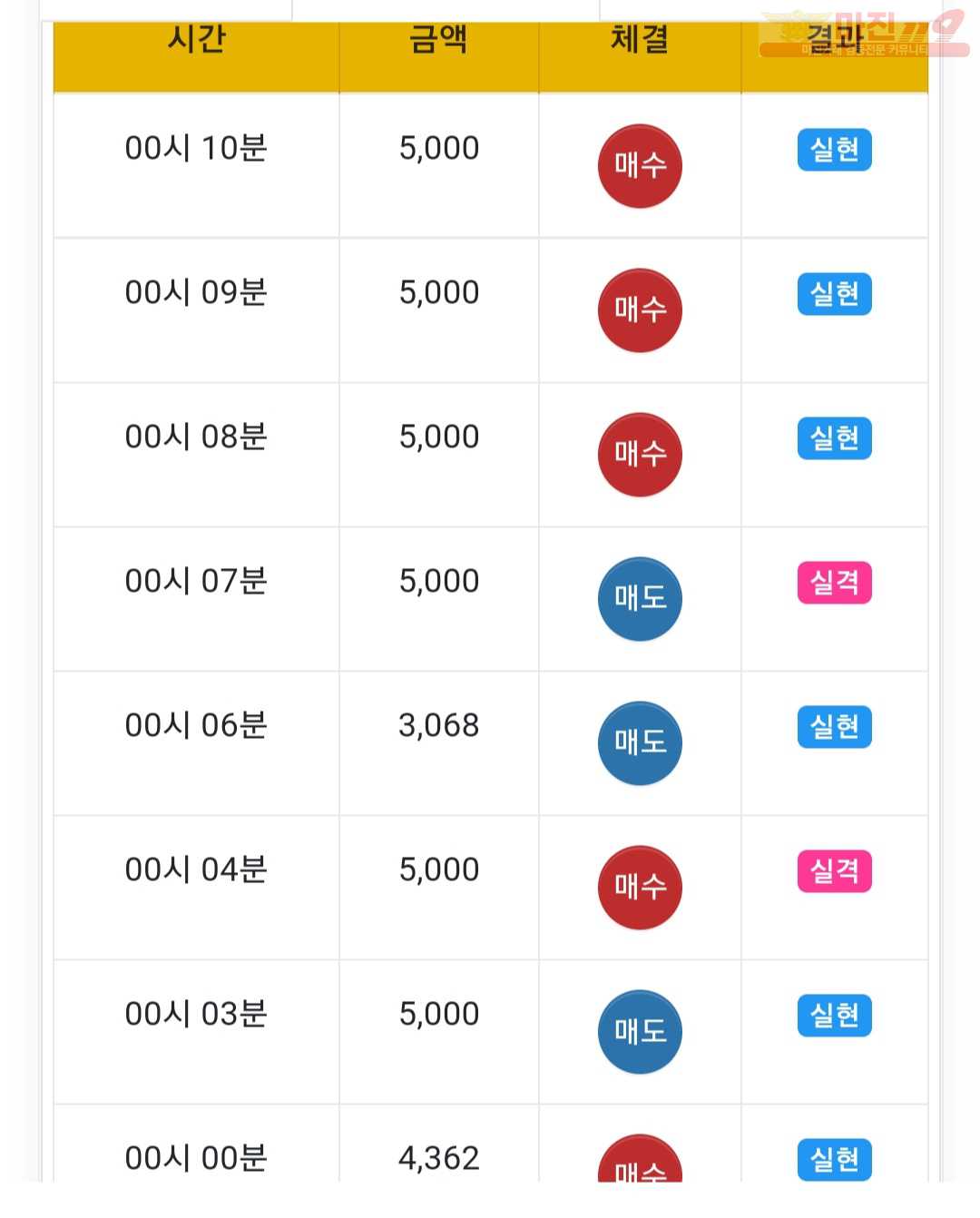Click the pink 실격 badge in 00시 07분 row
The height and width of the screenshot is (1218, 980).
pyautogui.click(x=835, y=583)
